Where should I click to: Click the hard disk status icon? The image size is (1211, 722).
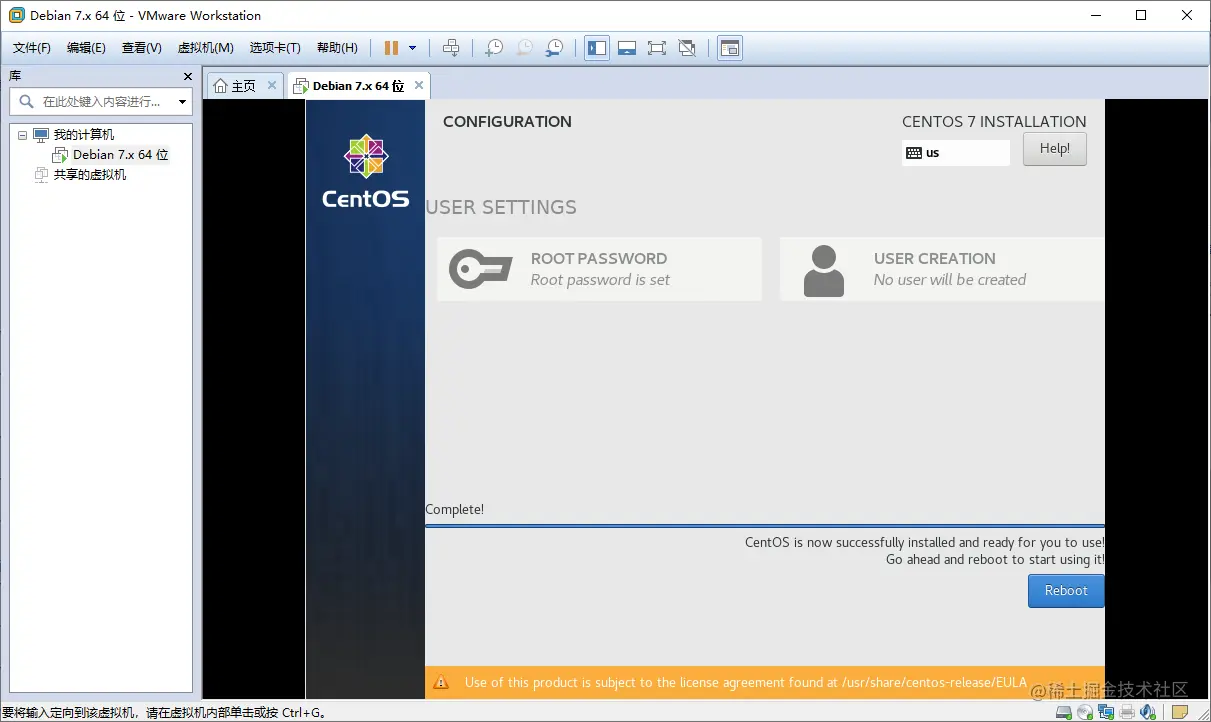(x=1066, y=712)
